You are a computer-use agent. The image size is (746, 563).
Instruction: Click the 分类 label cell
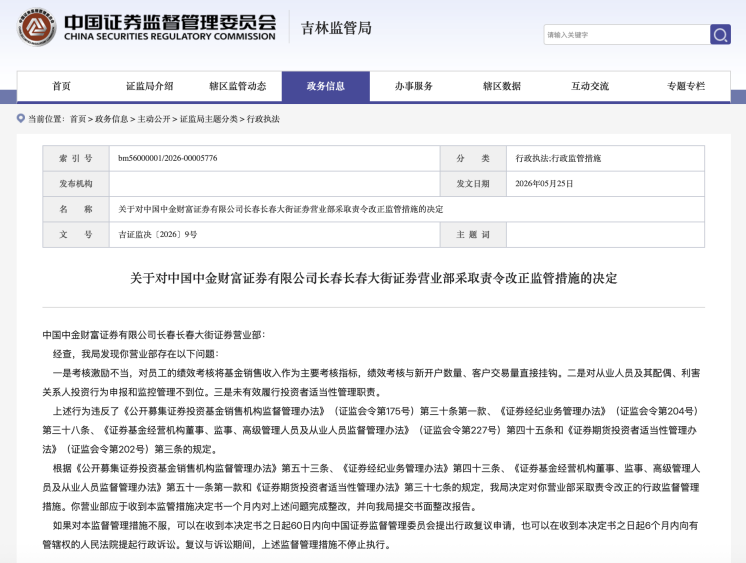(x=473, y=158)
